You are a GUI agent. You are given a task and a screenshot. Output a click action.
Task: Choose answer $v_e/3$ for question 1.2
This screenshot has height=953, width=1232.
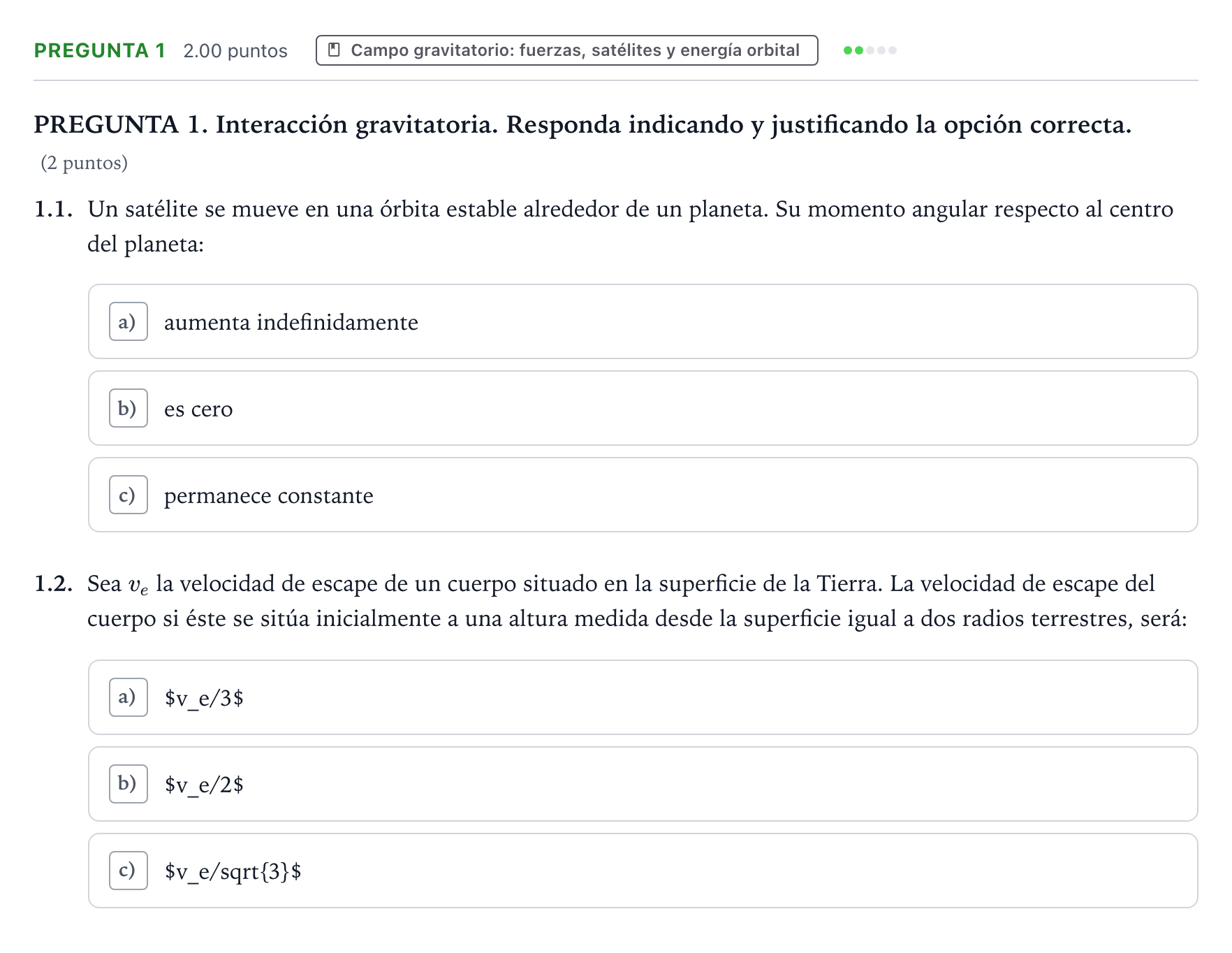(x=643, y=697)
